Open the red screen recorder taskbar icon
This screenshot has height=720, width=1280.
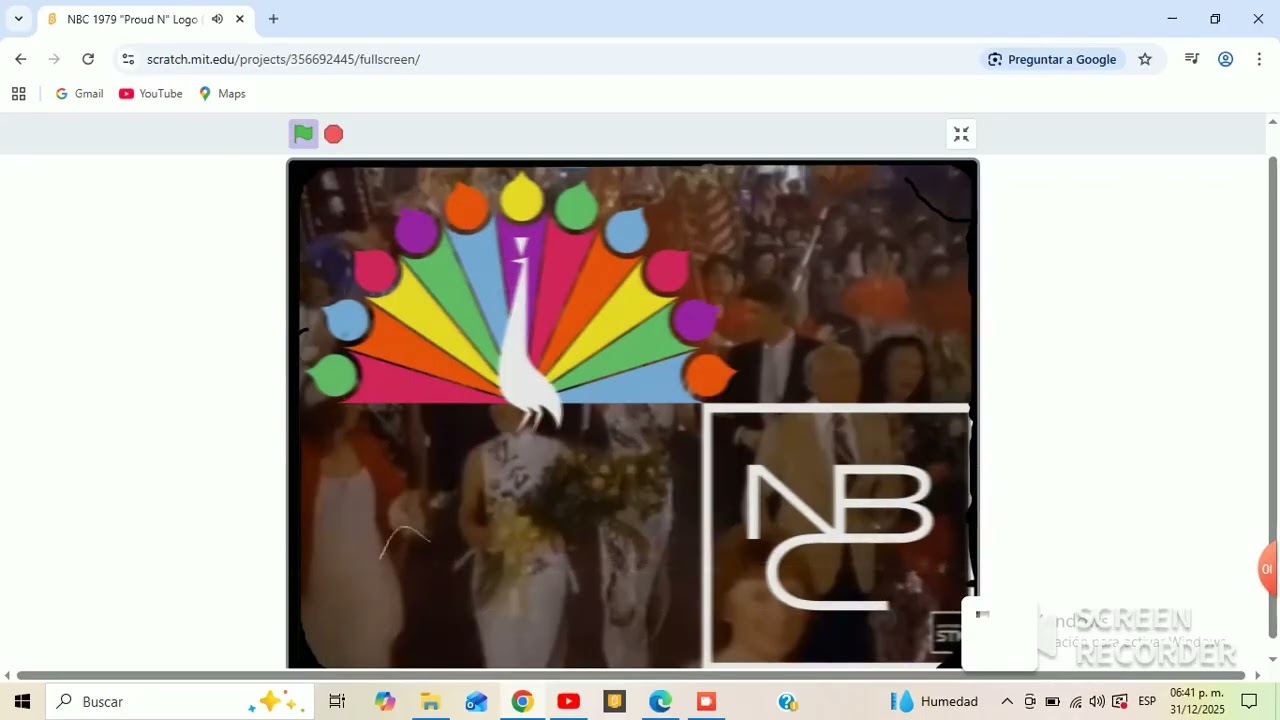pyautogui.click(x=706, y=702)
